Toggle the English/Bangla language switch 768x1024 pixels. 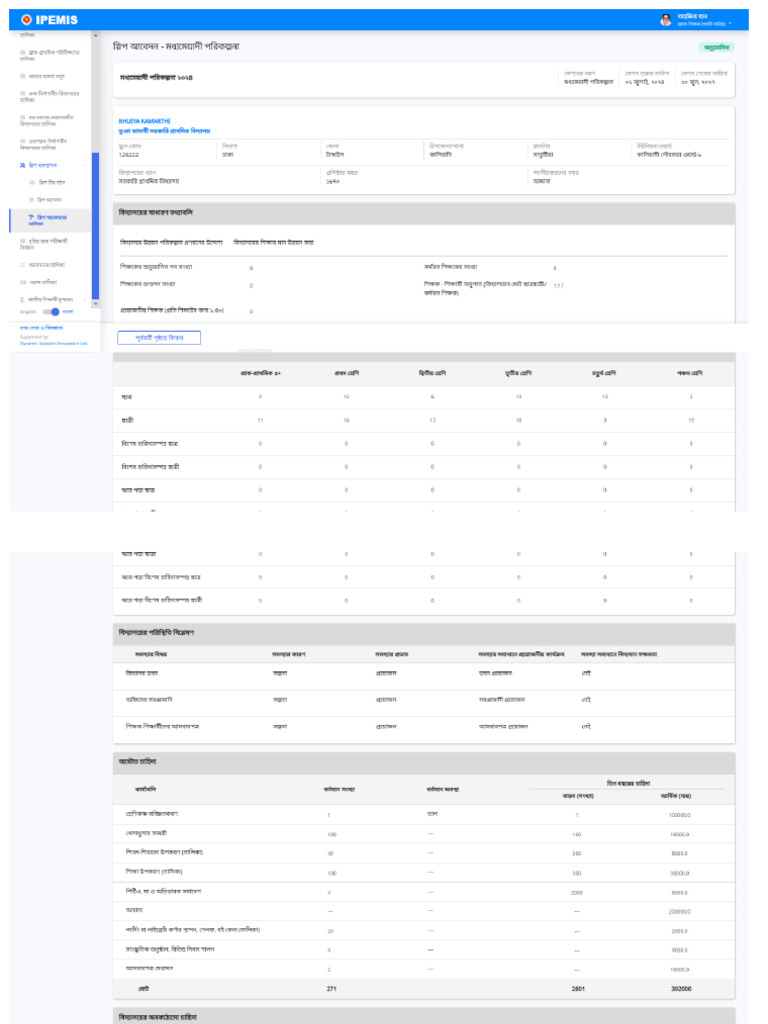pyautogui.click(x=52, y=312)
